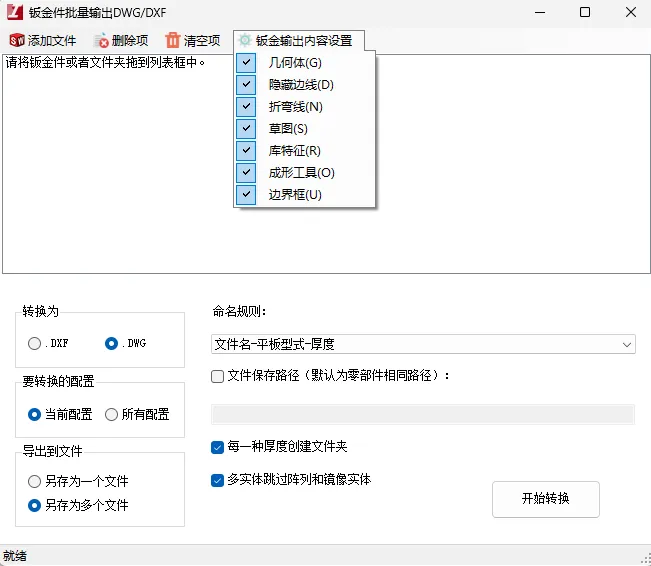Viewport: 651px width, 566px height.
Task: Enable 文件保存路径 checkbox
Action: pyautogui.click(x=217, y=376)
